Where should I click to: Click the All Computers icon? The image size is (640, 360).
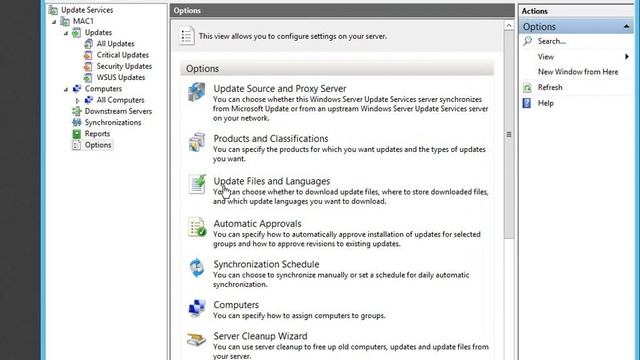point(89,100)
